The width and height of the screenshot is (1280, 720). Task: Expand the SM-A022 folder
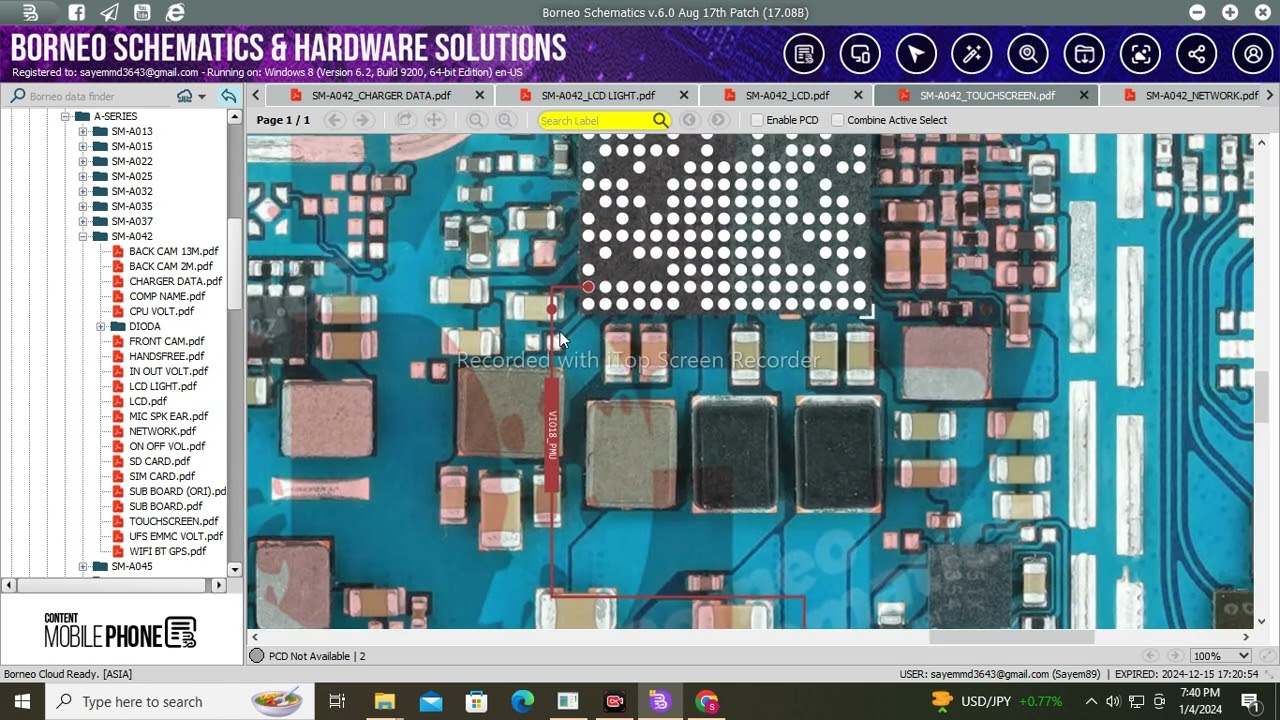point(83,161)
